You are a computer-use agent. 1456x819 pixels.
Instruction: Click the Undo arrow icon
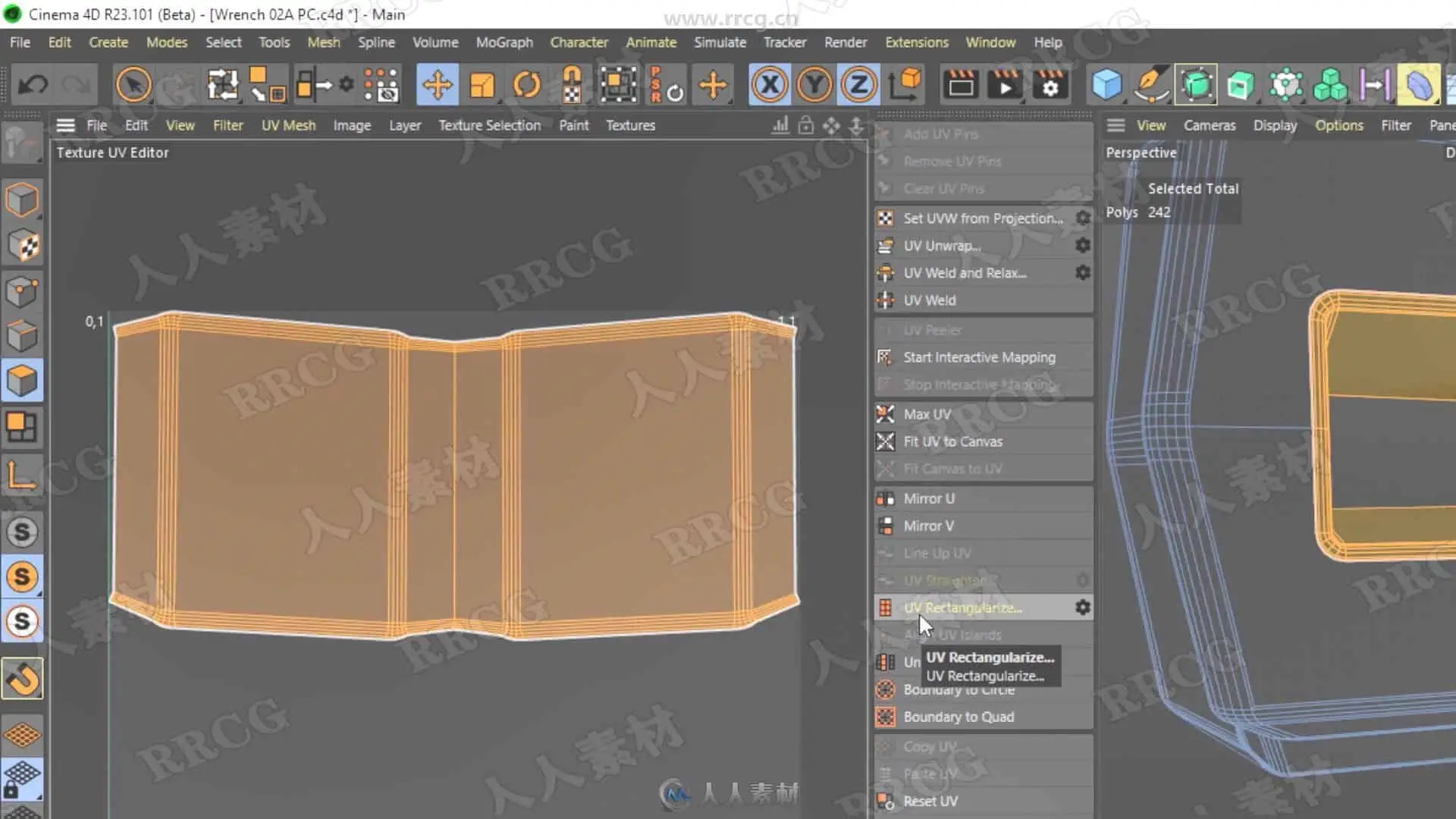pos(33,85)
